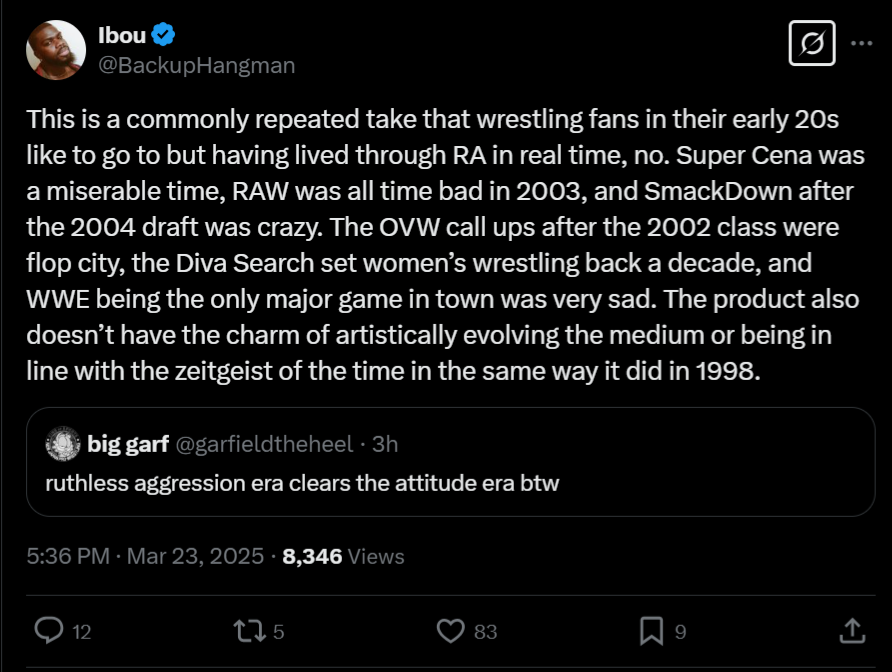Like the post with the heart icon
Screen dimensions: 892x672
point(452,630)
